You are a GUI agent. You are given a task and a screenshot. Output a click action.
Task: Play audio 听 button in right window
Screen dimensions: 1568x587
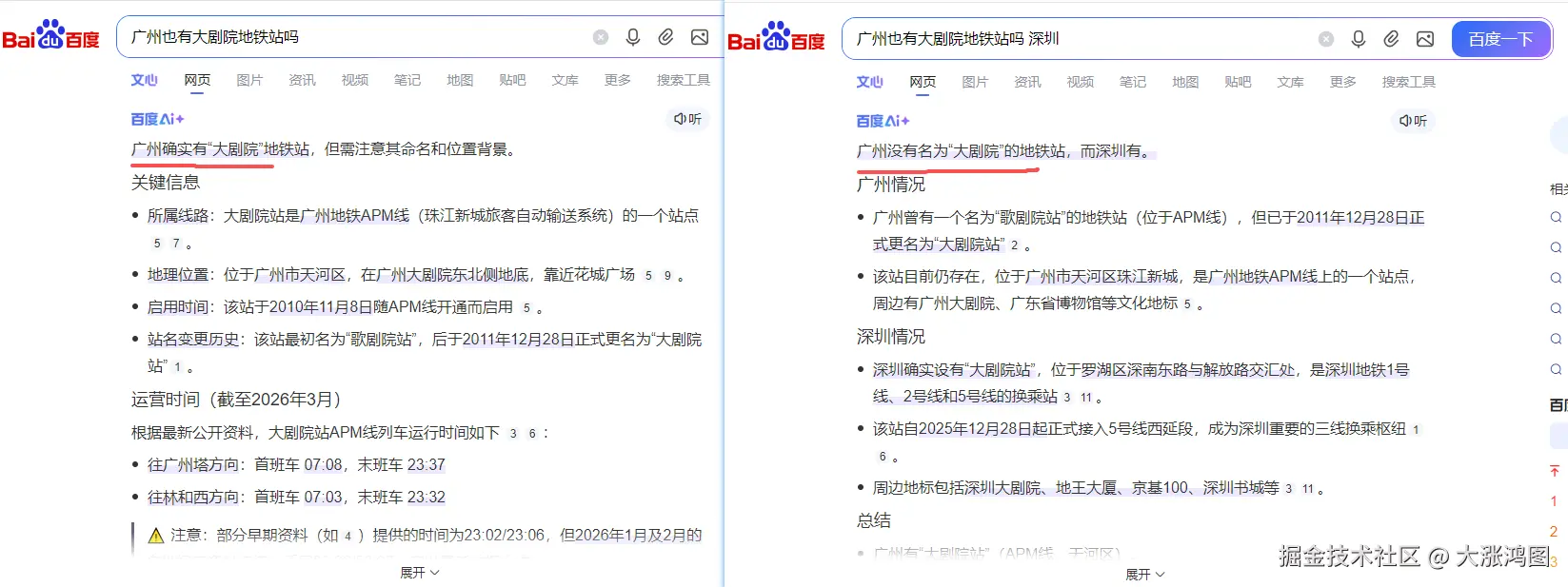[1413, 121]
